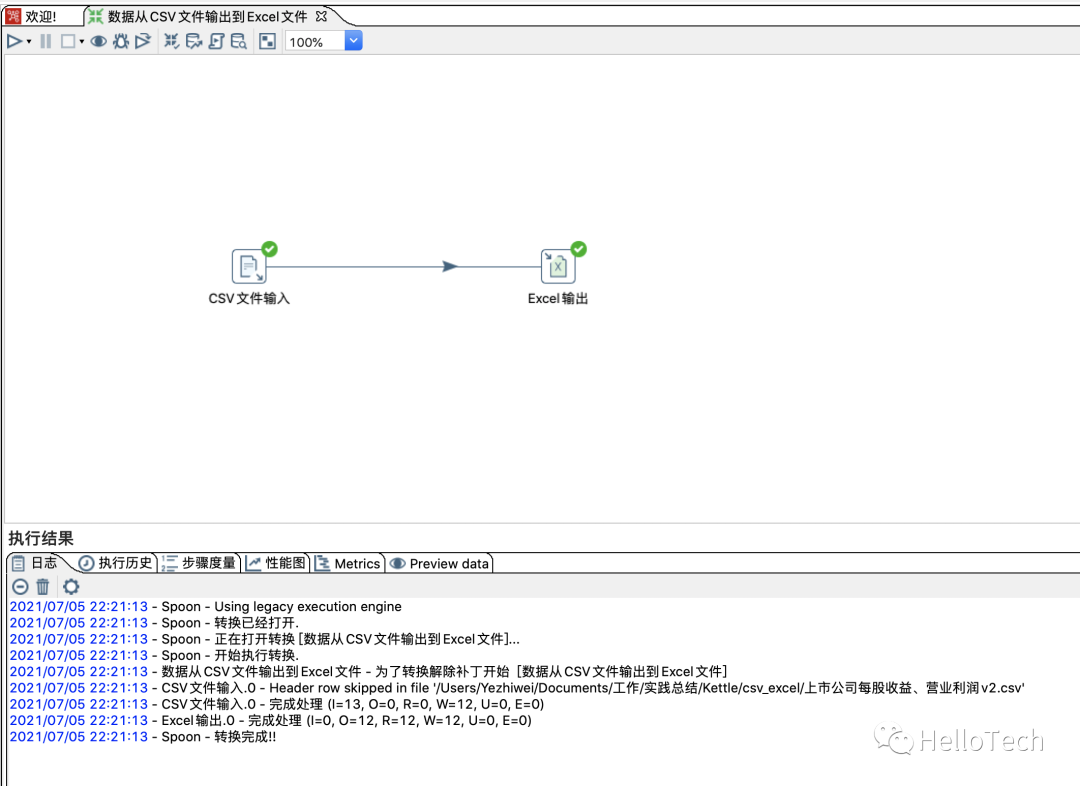1080x786 pixels.
Task: Preview the transformation with the eye icon
Action: tap(98, 41)
